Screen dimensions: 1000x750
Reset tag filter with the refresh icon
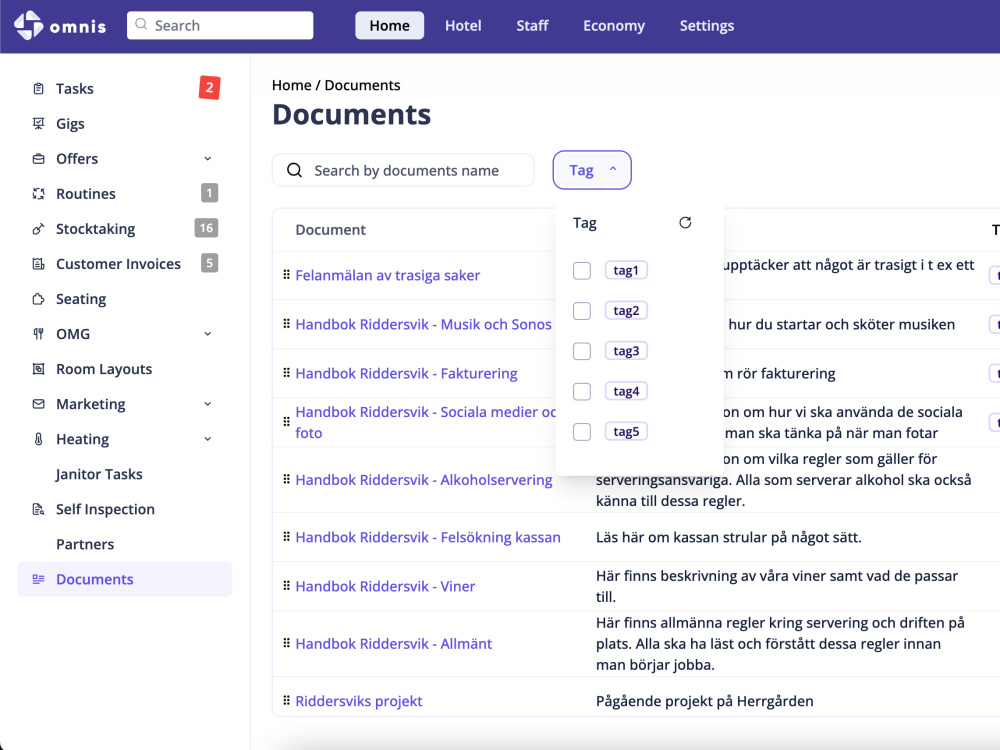tap(685, 223)
